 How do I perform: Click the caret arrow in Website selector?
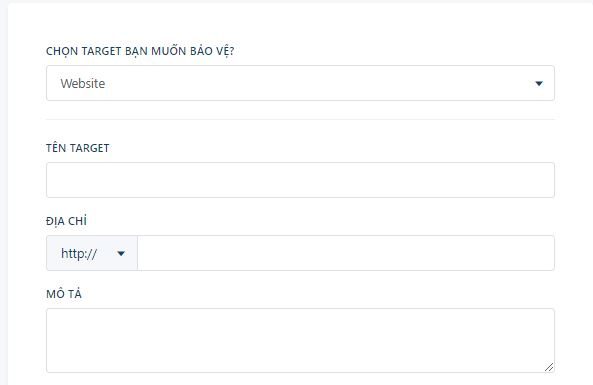539,83
